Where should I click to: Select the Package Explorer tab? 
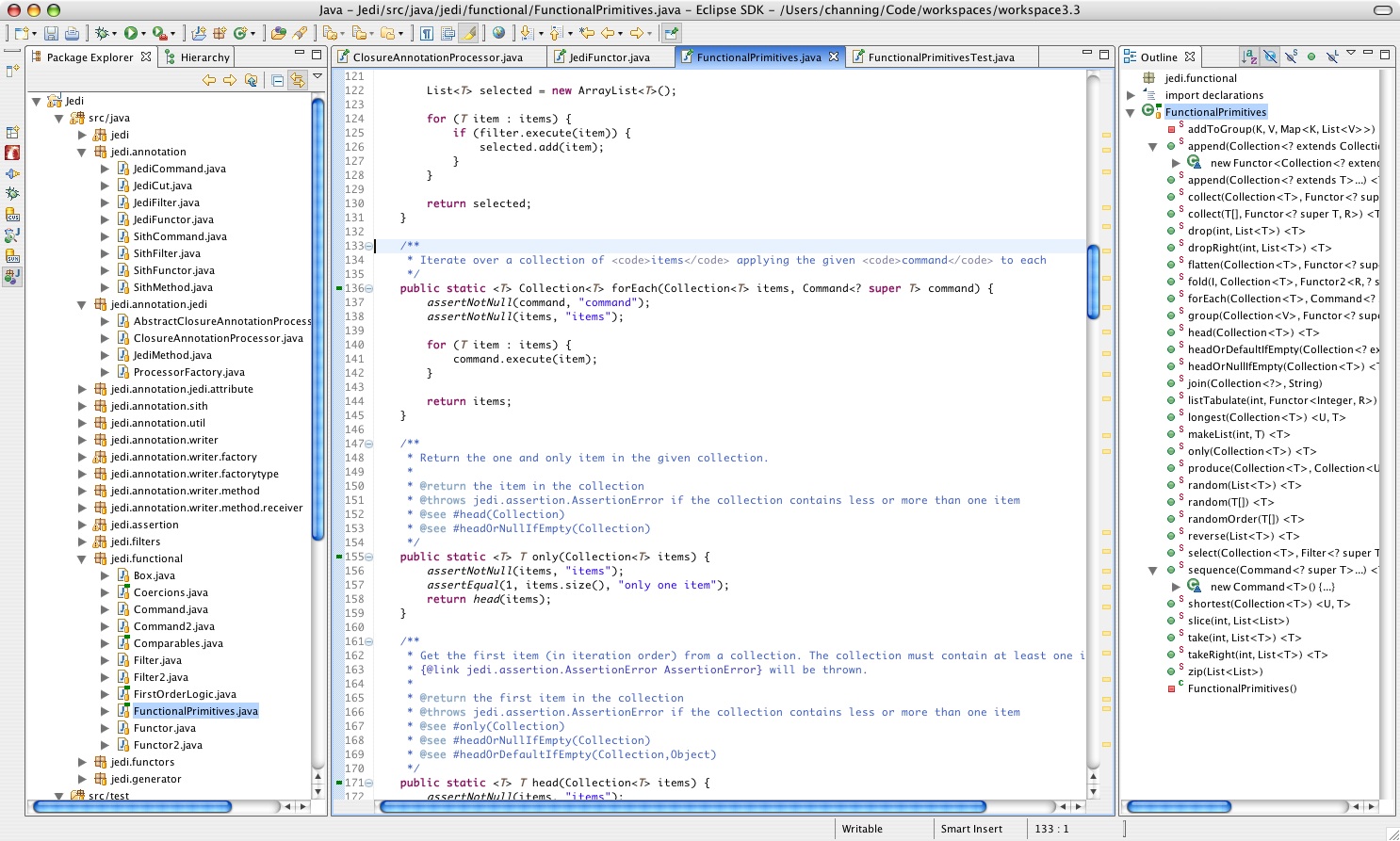(90, 57)
